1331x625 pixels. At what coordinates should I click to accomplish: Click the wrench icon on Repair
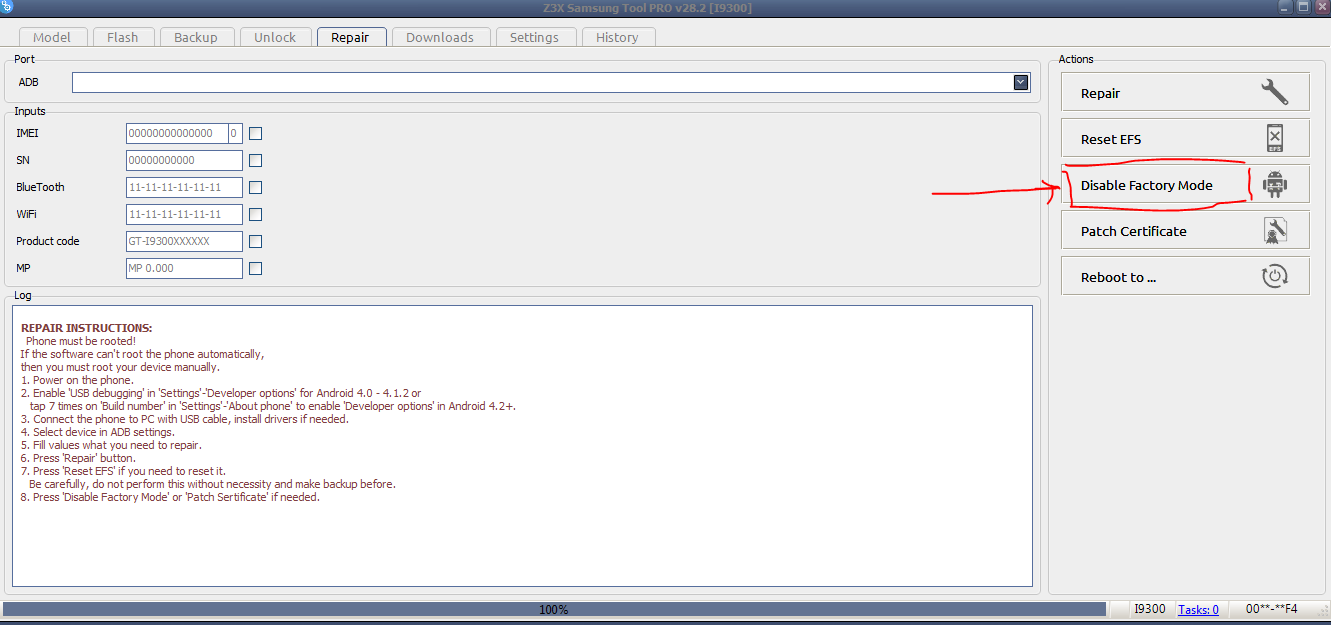[1274, 92]
